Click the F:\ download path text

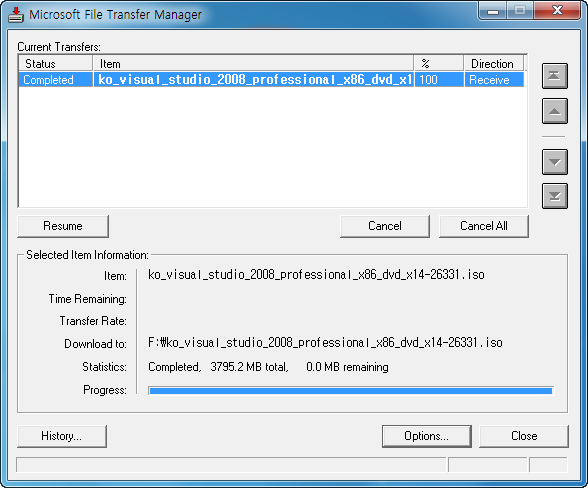pyautogui.click(x=325, y=342)
